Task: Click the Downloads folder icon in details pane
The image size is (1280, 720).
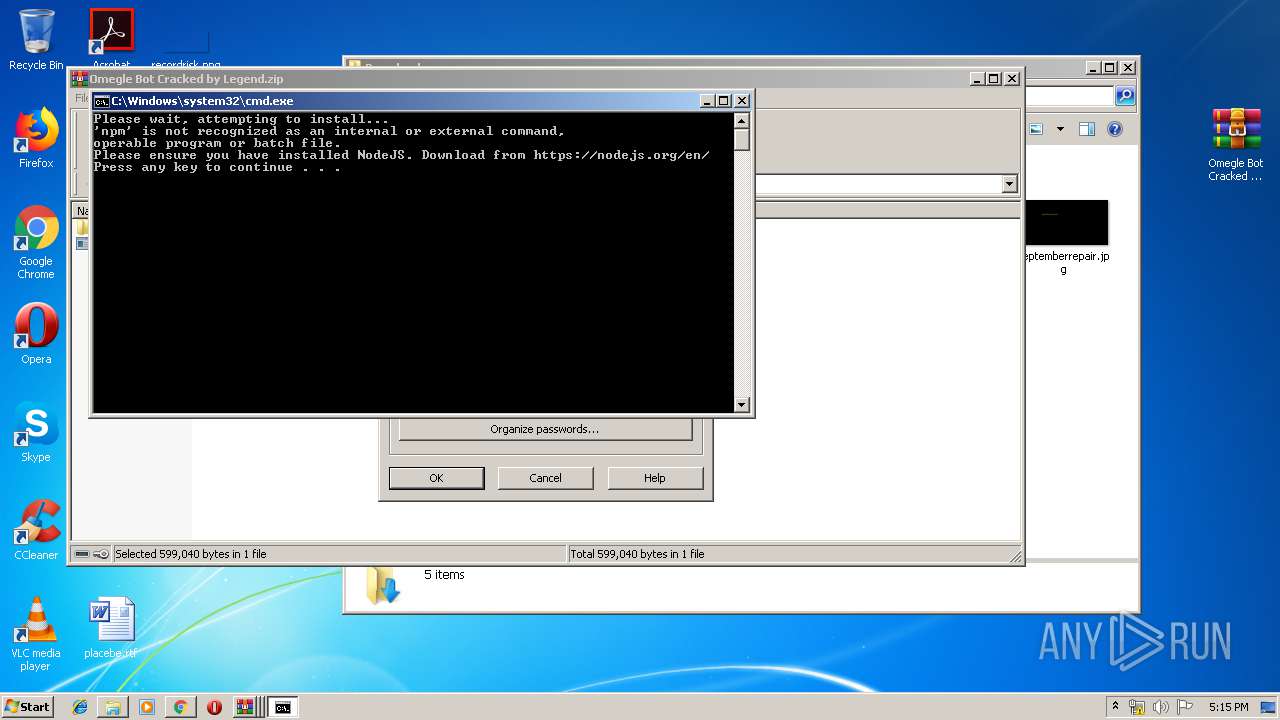Action: coord(382,585)
